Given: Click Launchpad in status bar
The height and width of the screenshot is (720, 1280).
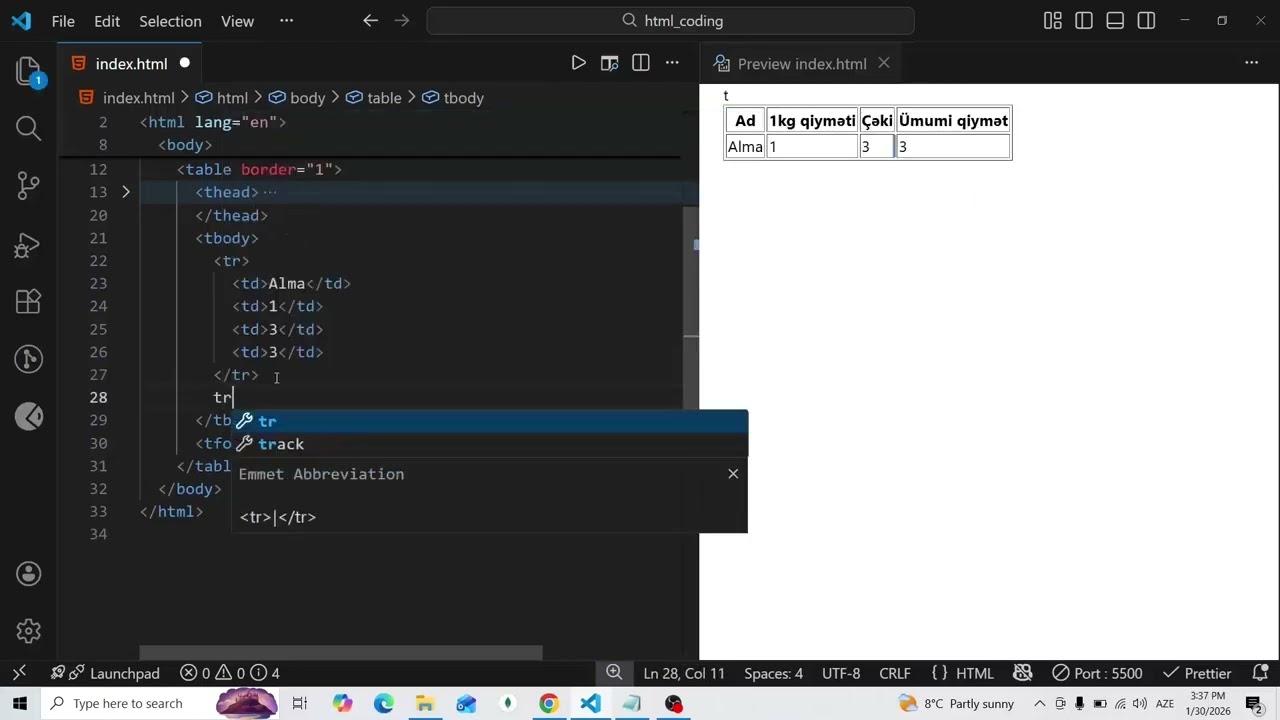Looking at the screenshot, I should pos(105,673).
